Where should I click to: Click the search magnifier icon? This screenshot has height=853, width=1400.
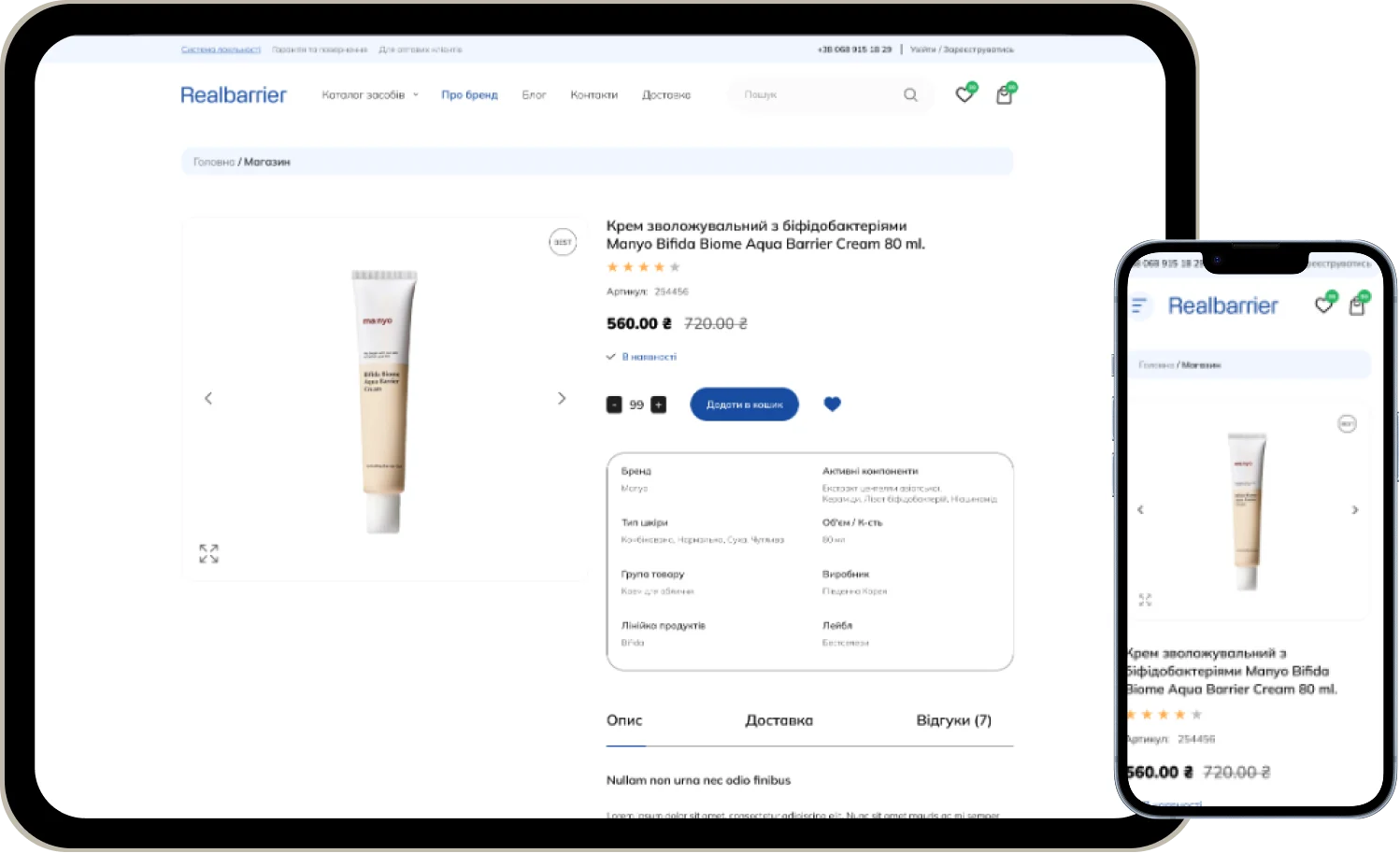tap(910, 95)
